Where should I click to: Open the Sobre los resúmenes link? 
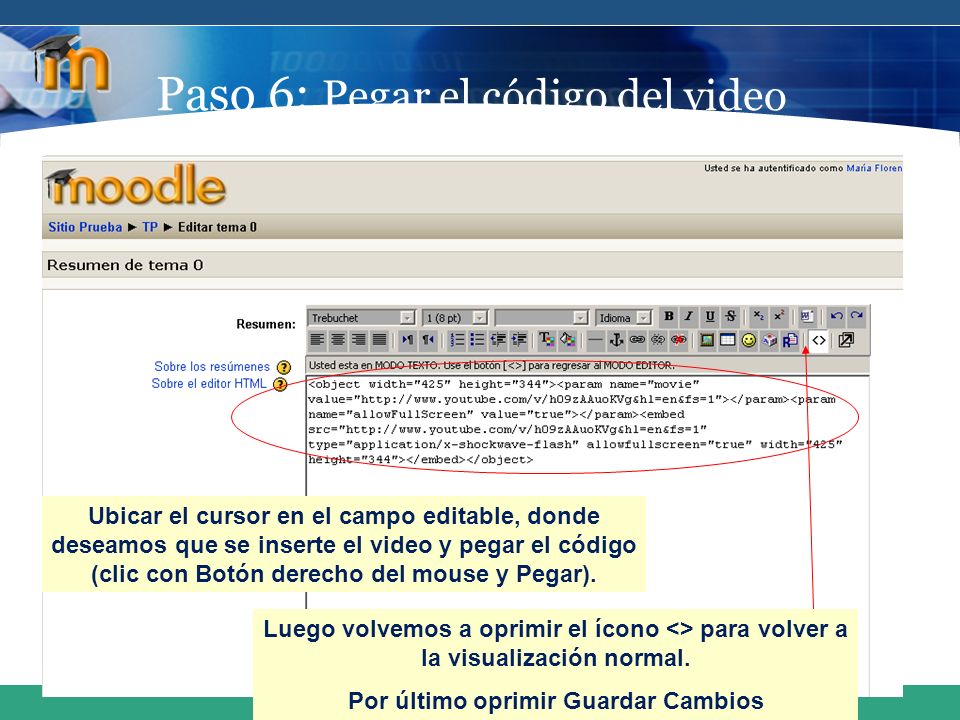[x=212, y=366]
